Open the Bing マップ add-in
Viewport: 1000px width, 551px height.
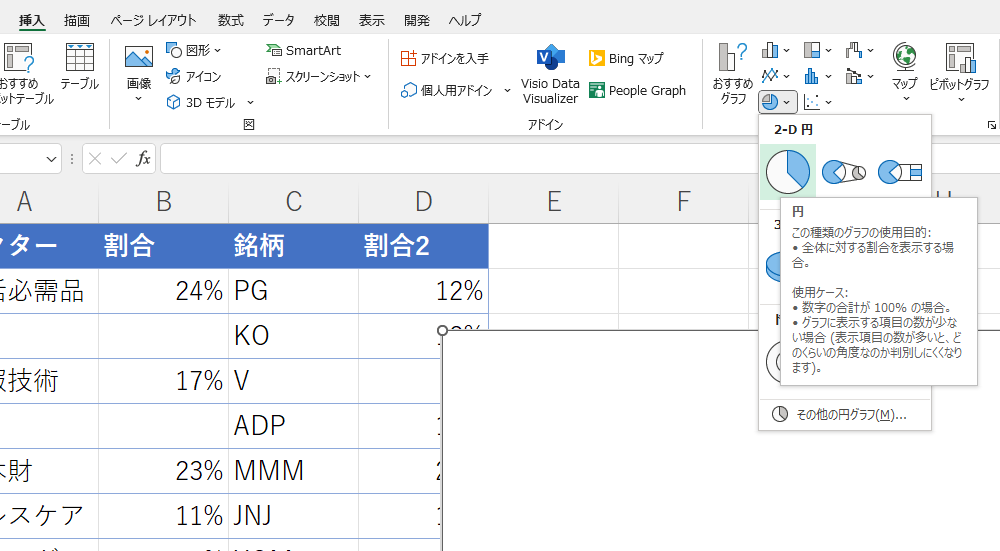(626, 58)
